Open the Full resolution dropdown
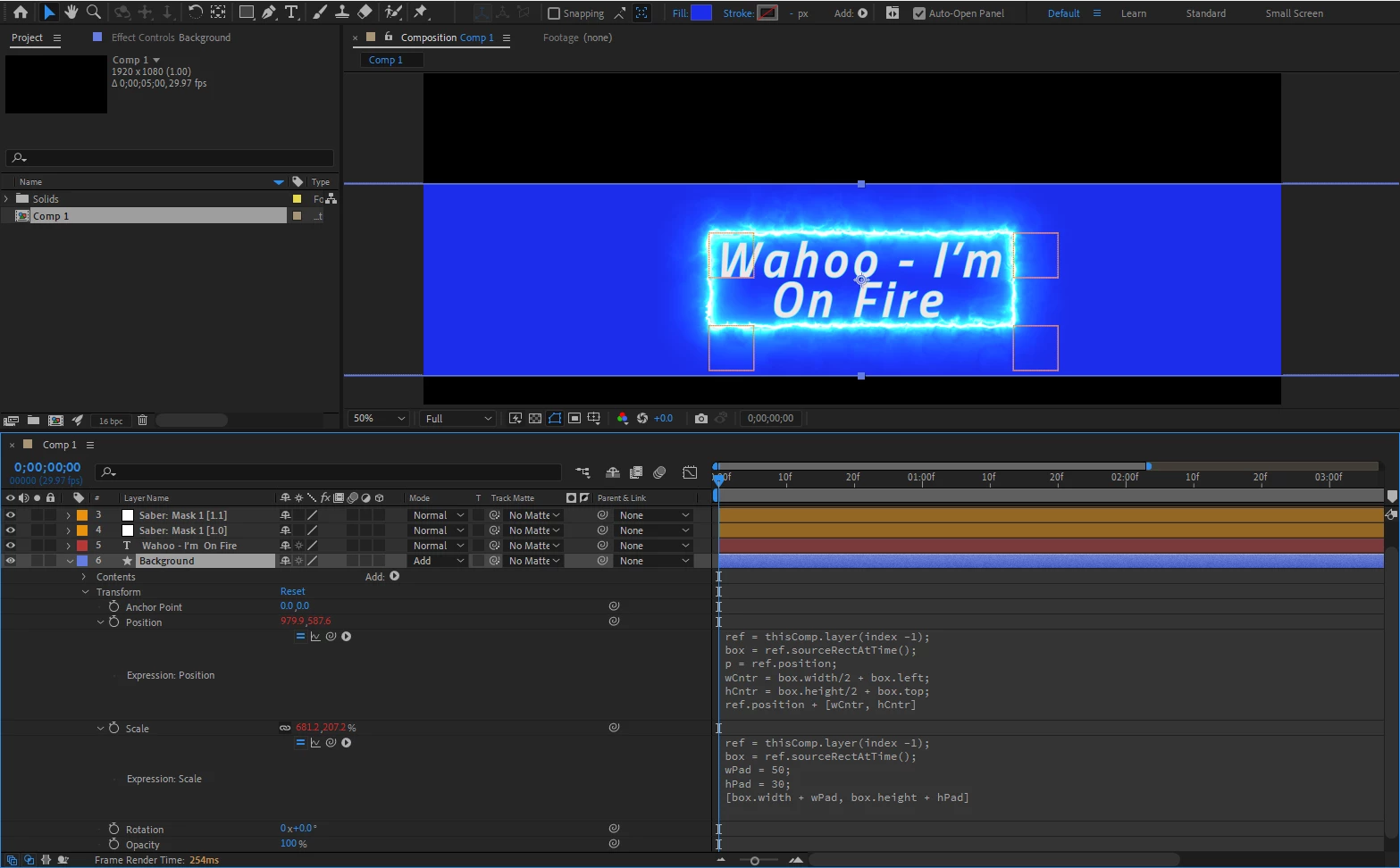 click(x=458, y=418)
